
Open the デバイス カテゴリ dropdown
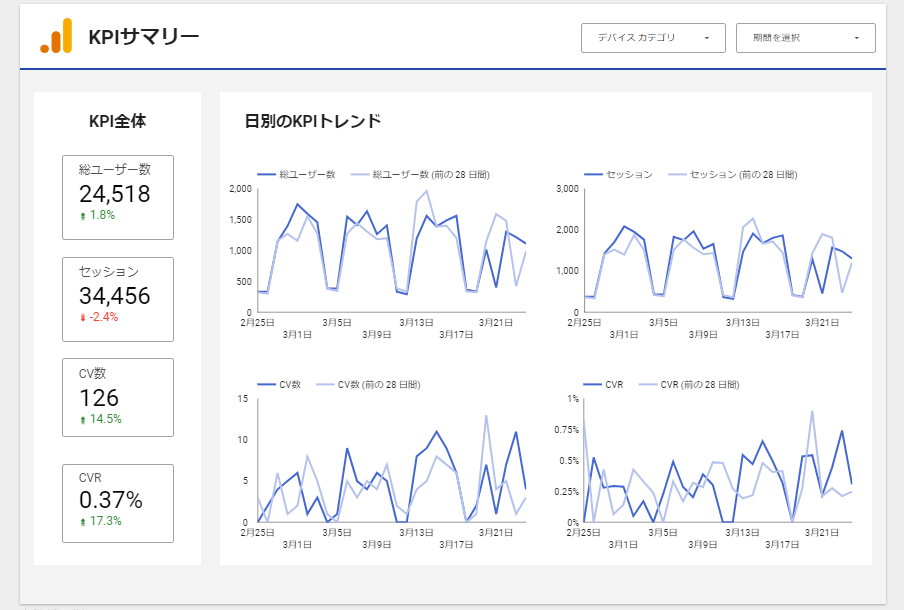pyautogui.click(x=652, y=38)
